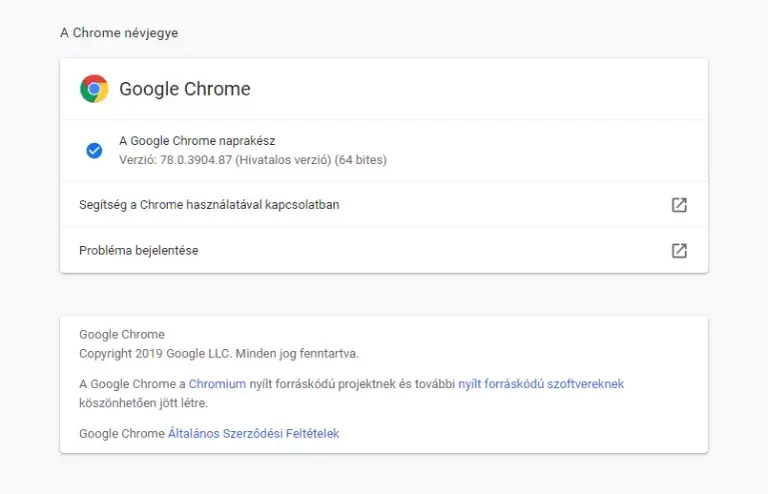Click the Copyright 2019 Google LLC line
The image size is (768, 494).
219,353
